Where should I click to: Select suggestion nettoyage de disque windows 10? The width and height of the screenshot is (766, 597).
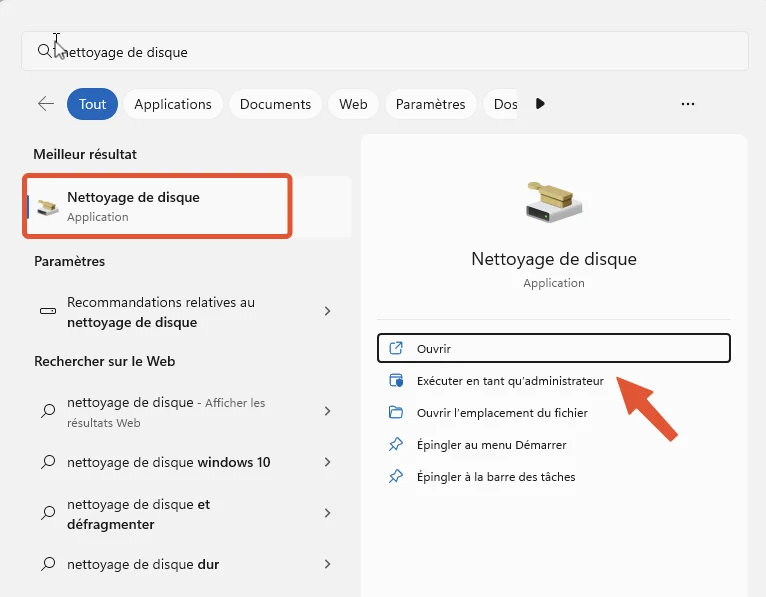(x=188, y=462)
